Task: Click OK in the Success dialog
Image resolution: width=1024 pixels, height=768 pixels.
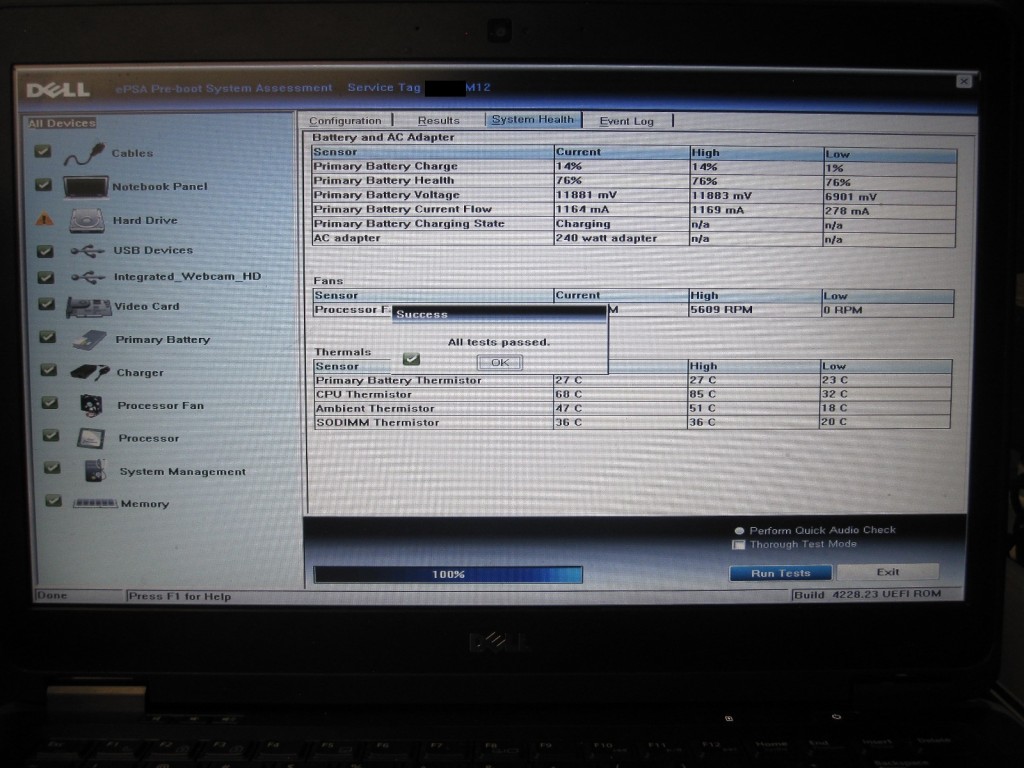Action: (x=500, y=362)
